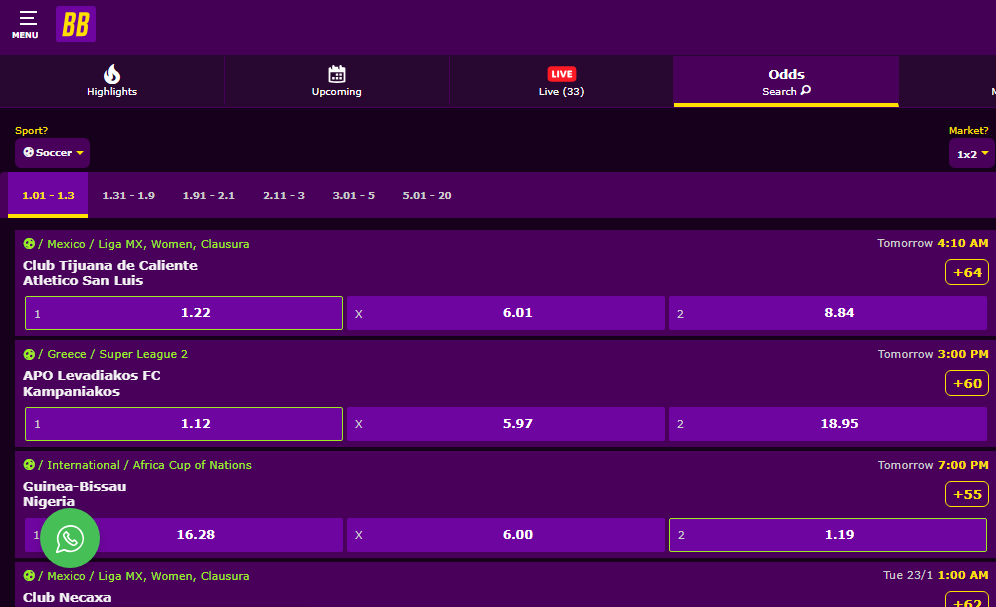Switch to the Upcoming calendar tab

coord(337,81)
